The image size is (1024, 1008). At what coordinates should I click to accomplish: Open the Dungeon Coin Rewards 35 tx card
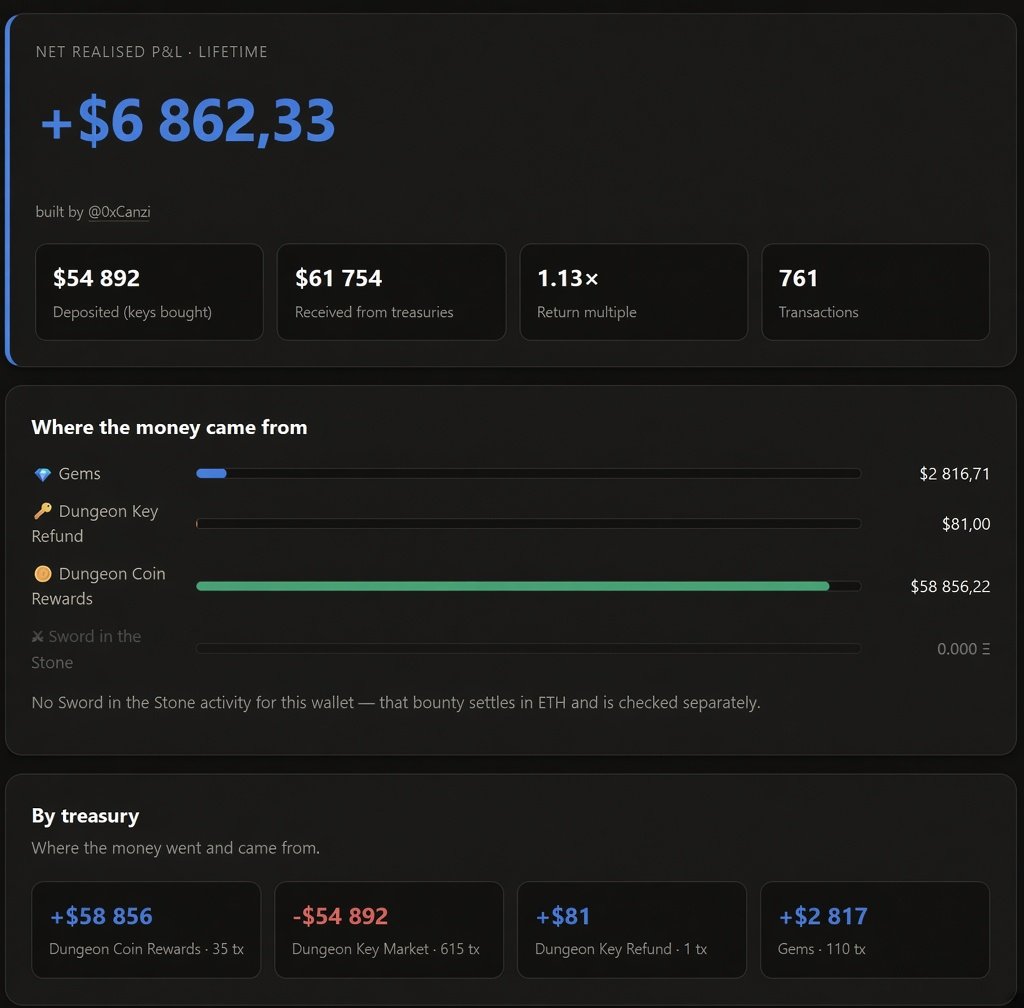point(146,930)
